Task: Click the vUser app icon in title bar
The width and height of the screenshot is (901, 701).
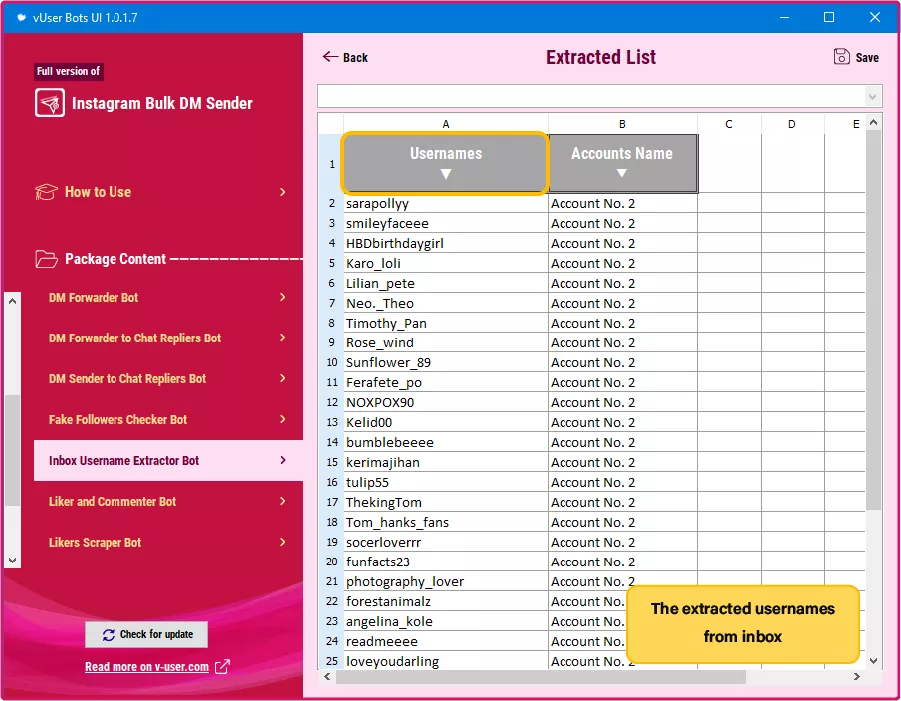Action: coord(21,17)
